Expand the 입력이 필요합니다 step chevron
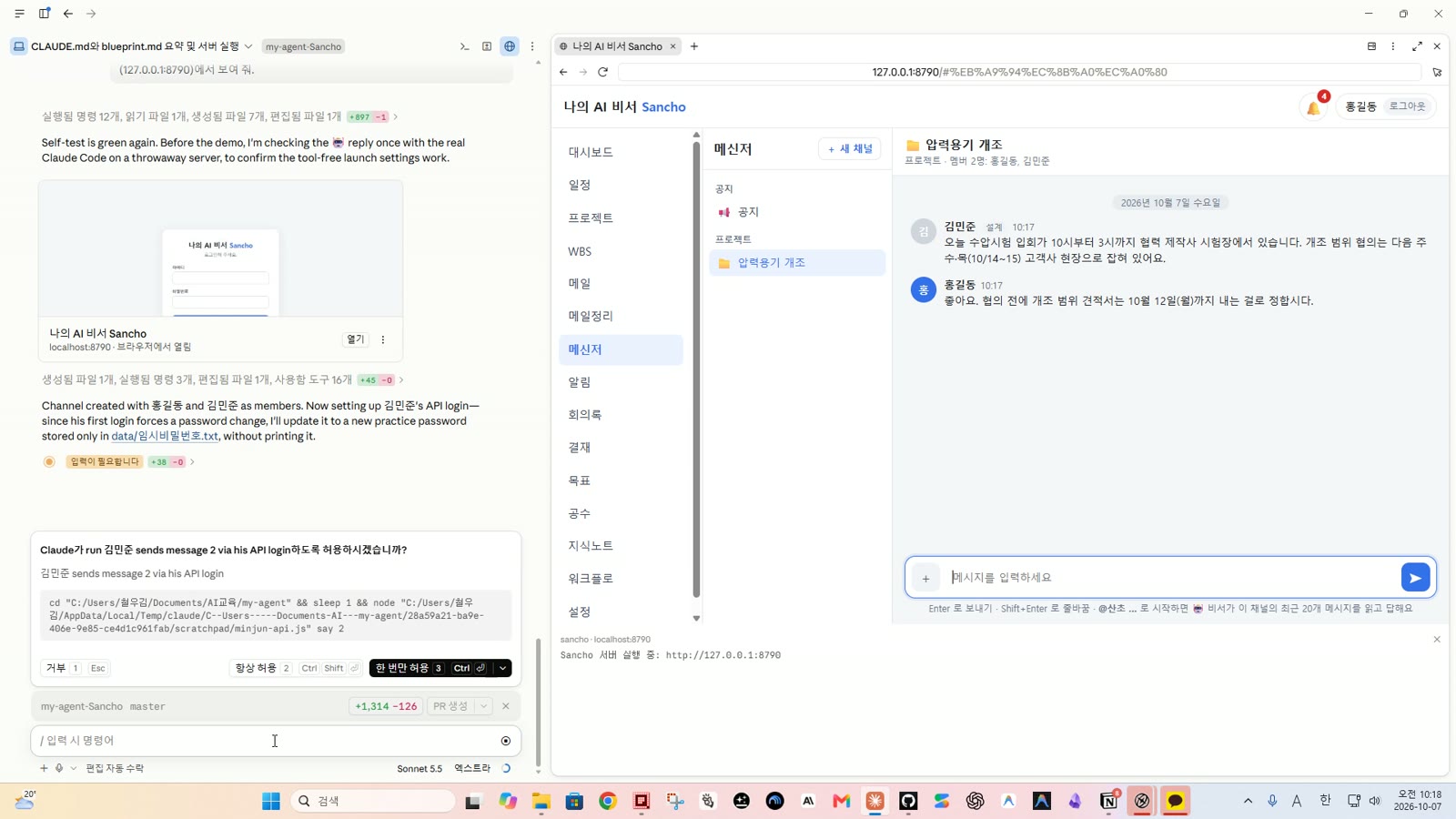This screenshot has width=1456, height=819. tap(192, 462)
